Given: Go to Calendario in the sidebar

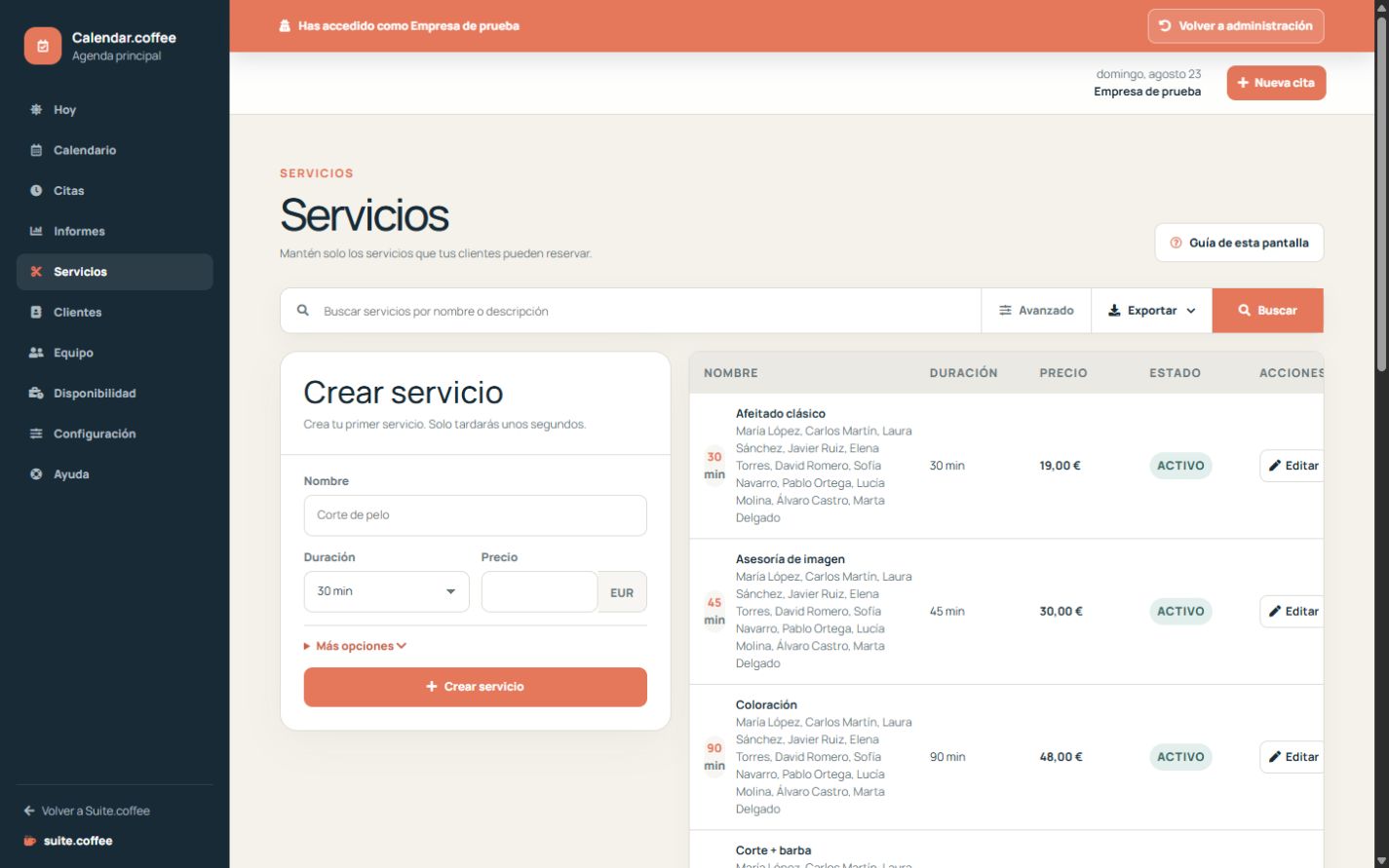Looking at the screenshot, I should [115, 150].
